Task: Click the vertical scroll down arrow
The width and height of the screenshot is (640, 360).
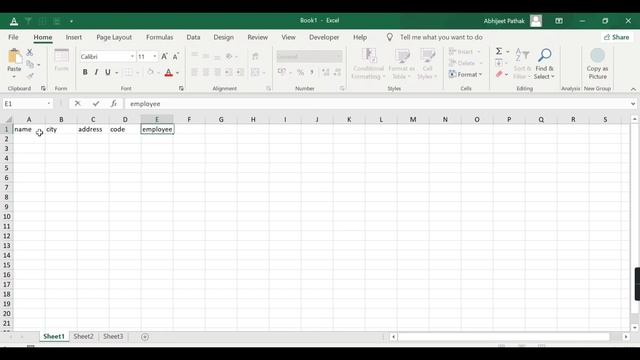Action: click(634, 327)
